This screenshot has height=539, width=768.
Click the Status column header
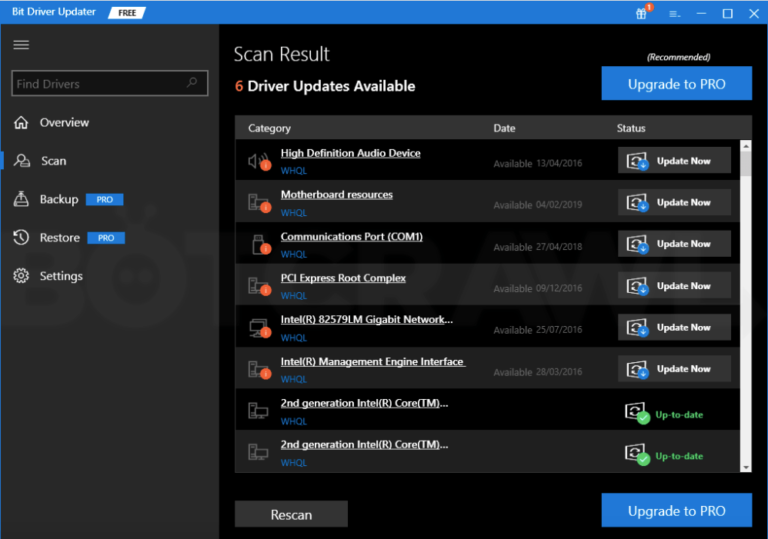click(631, 128)
